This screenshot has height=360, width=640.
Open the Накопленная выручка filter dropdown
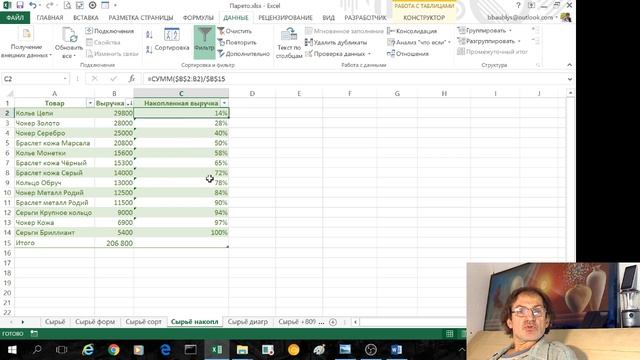pyautogui.click(x=224, y=103)
